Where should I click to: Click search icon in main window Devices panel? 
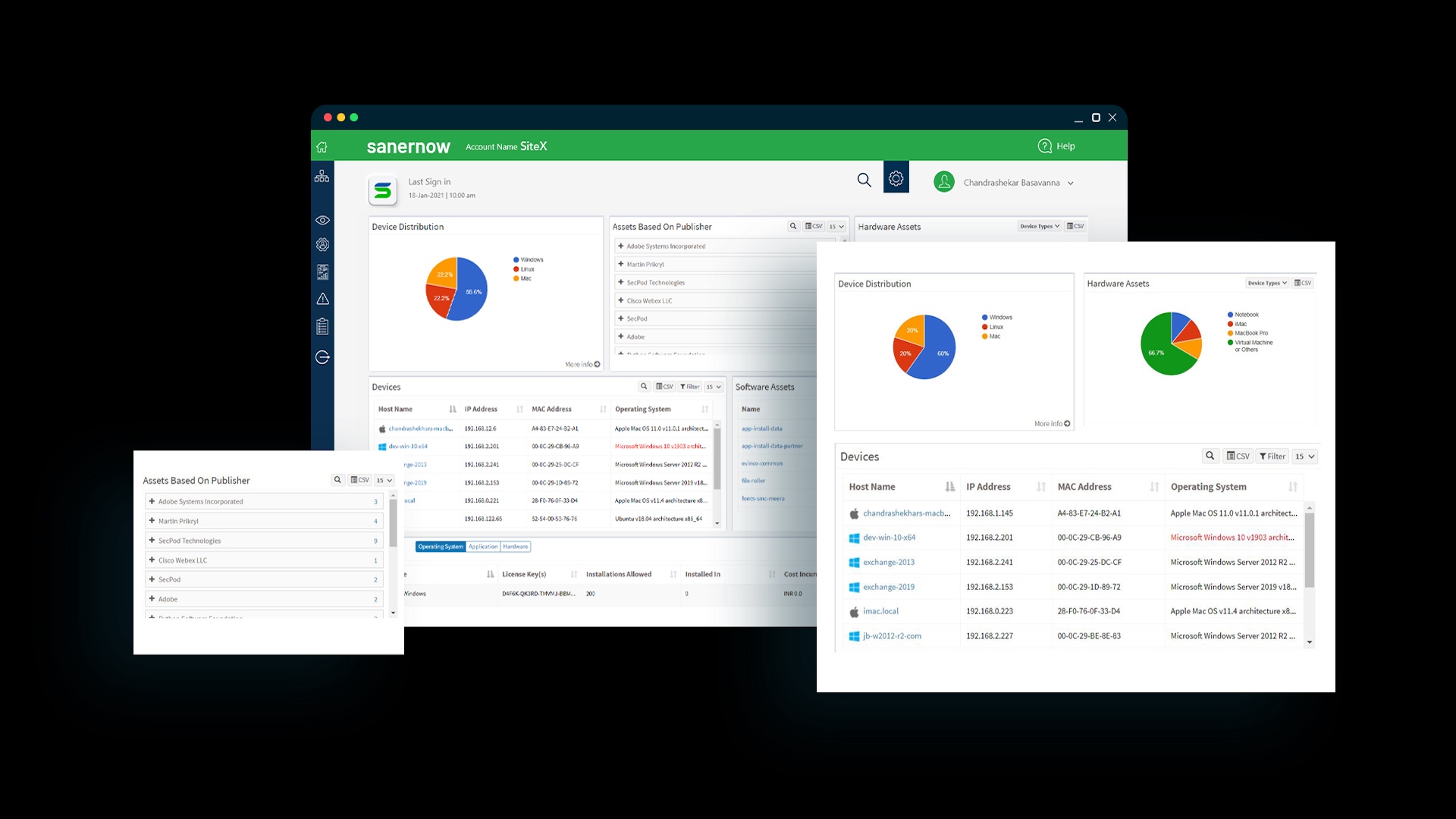tap(644, 387)
